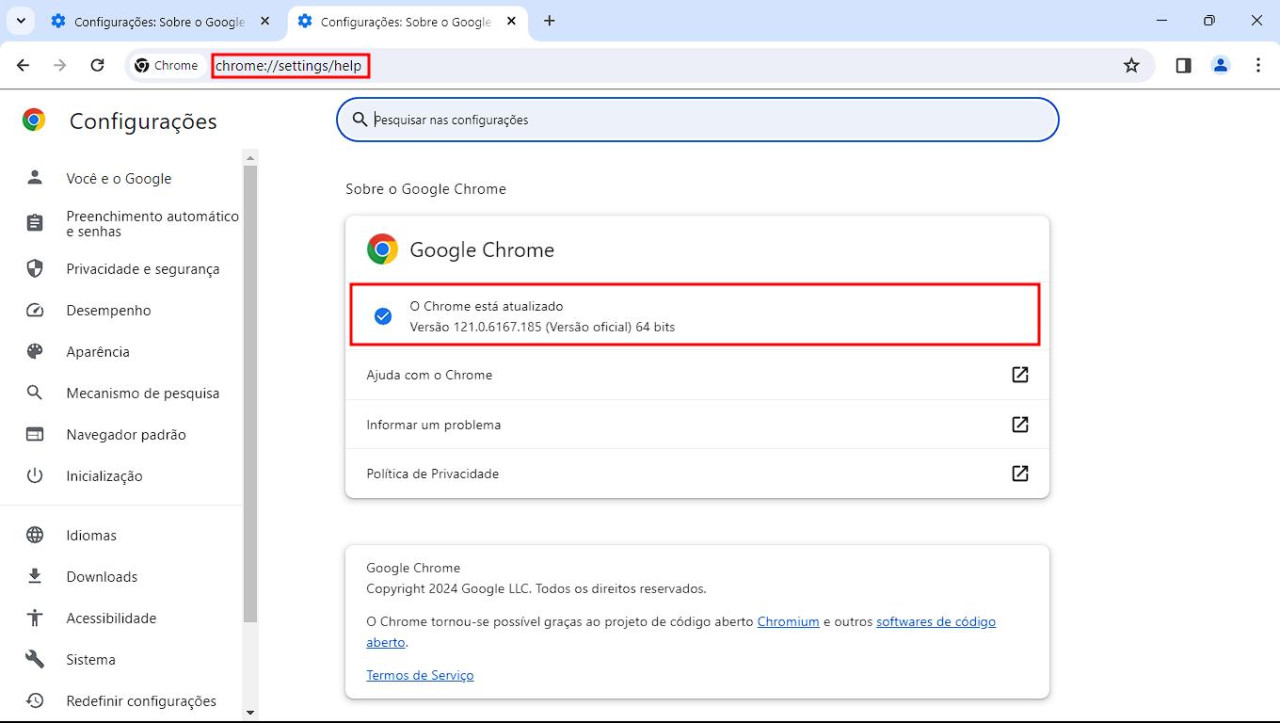The height and width of the screenshot is (723, 1280).
Task: Click the forward navigation arrow
Action: (60, 65)
